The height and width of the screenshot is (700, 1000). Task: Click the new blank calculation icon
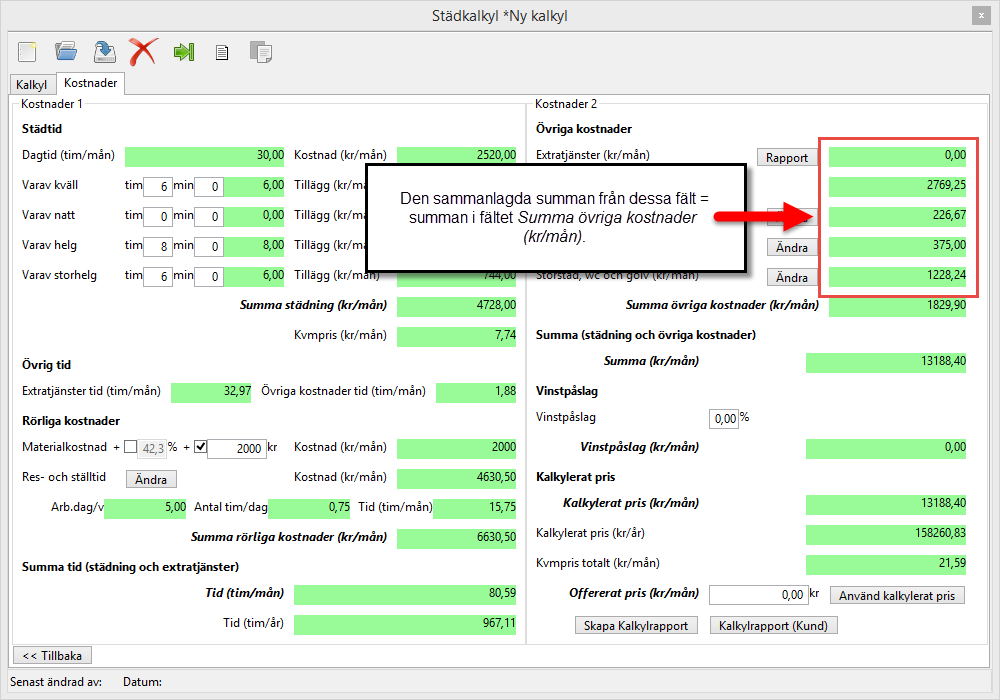click(28, 52)
